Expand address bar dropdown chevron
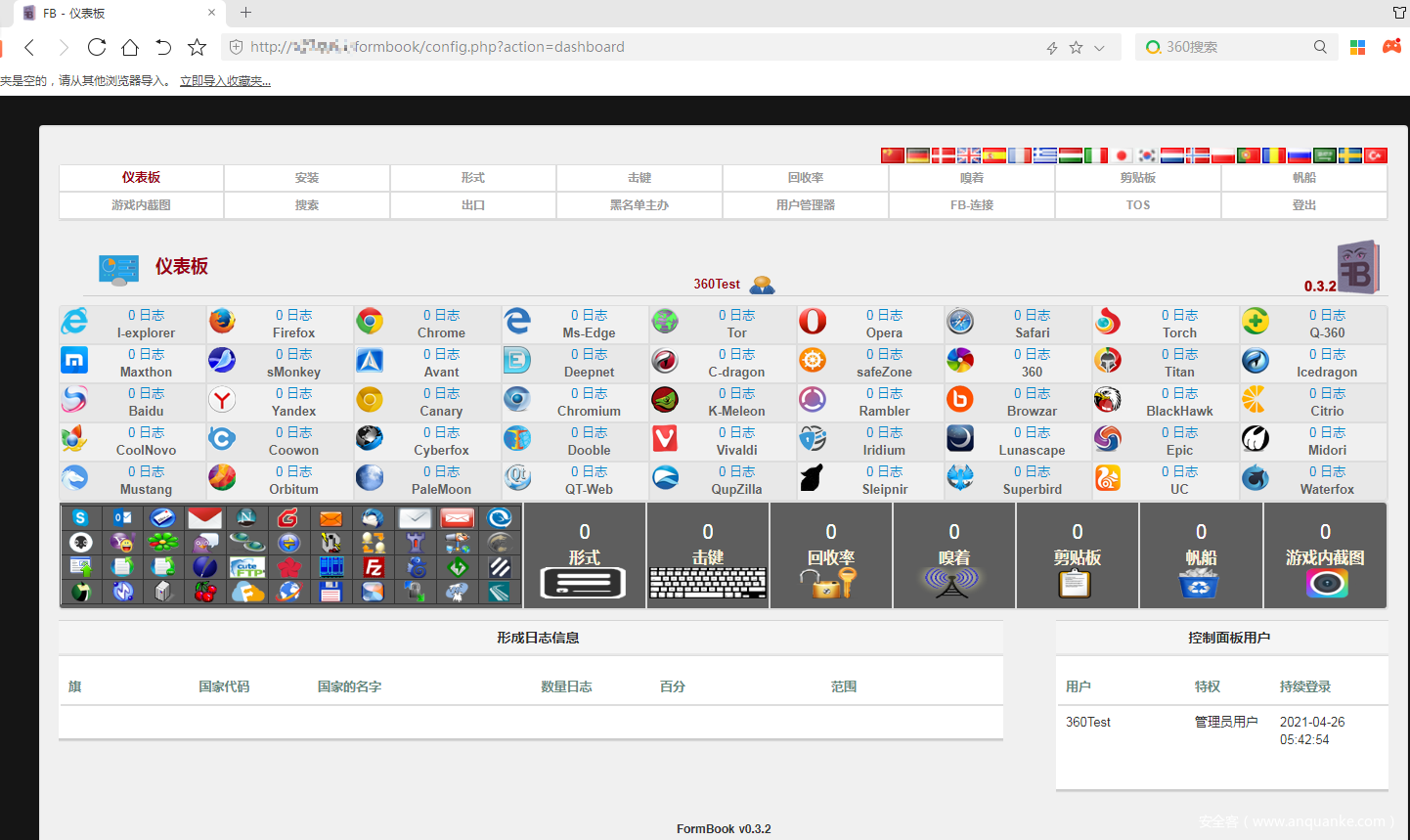The image size is (1410, 840). point(1100,47)
